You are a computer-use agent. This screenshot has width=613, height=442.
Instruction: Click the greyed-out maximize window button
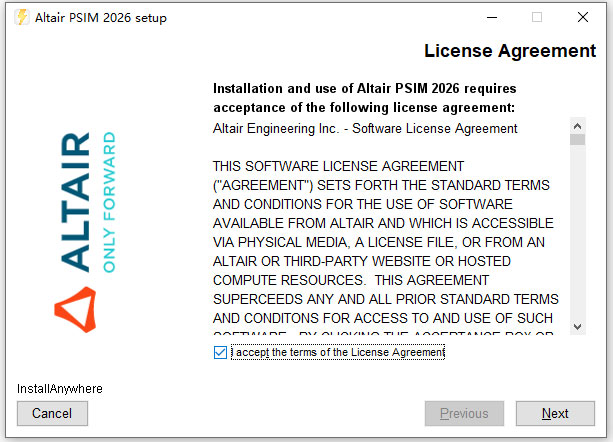click(537, 18)
